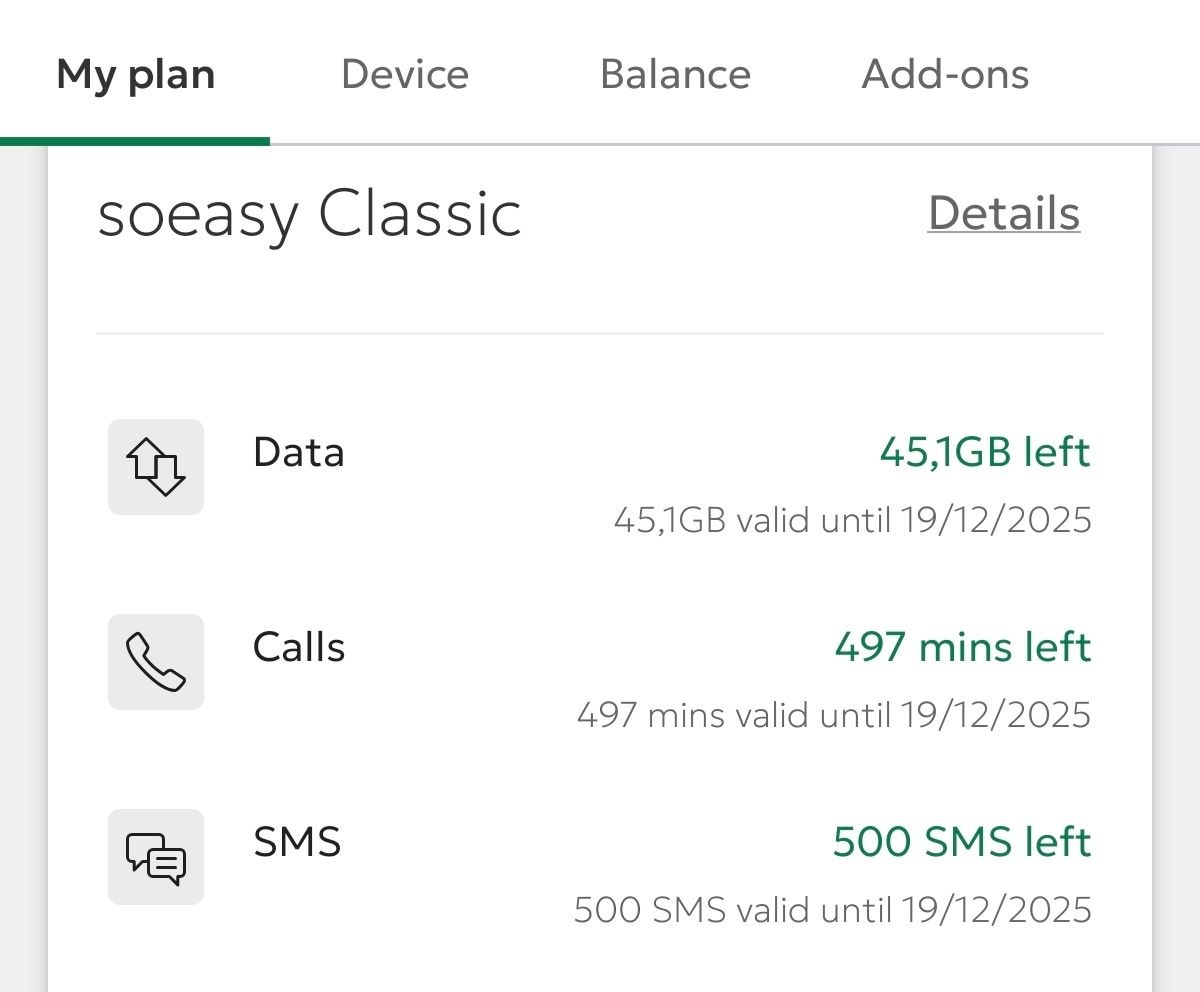Tap the Calls phone handset icon
1200x992 pixels.
coord(156,662)
